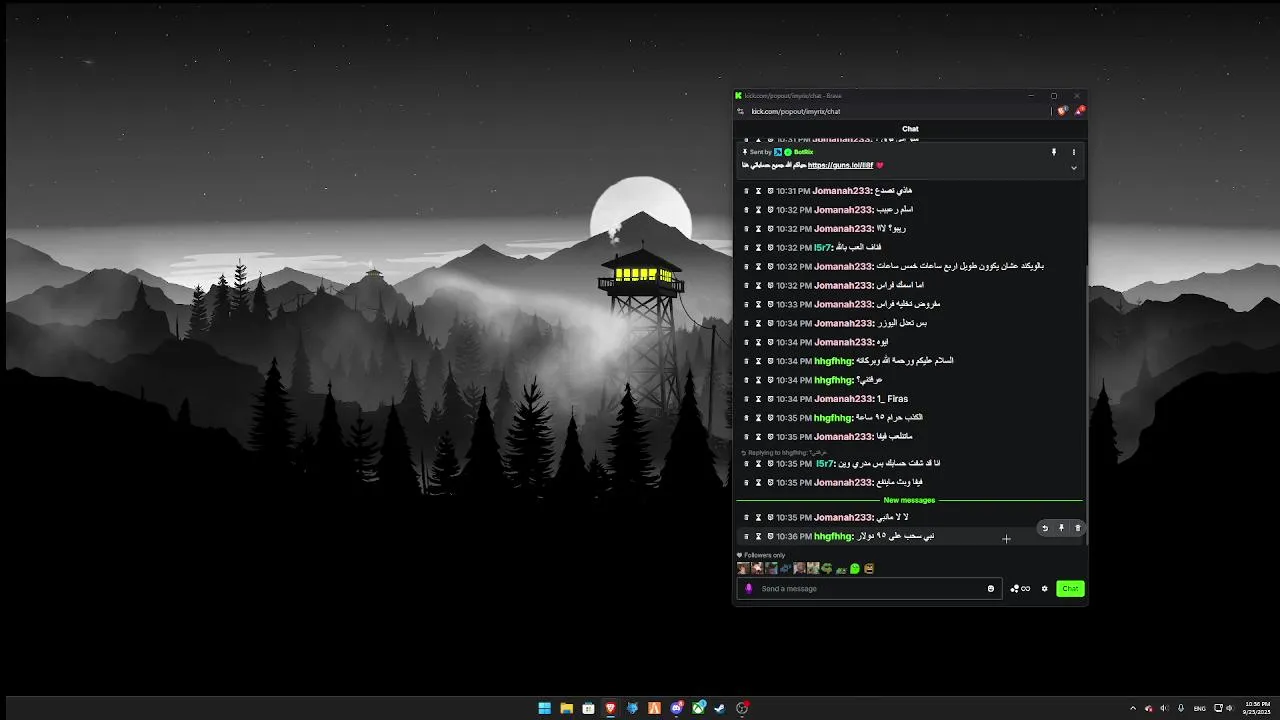Timeout user on 10:33 PM Jomanah233 message (hourglass)
The width and height of the screenshot is (1280, 720).
coord(758,304)
